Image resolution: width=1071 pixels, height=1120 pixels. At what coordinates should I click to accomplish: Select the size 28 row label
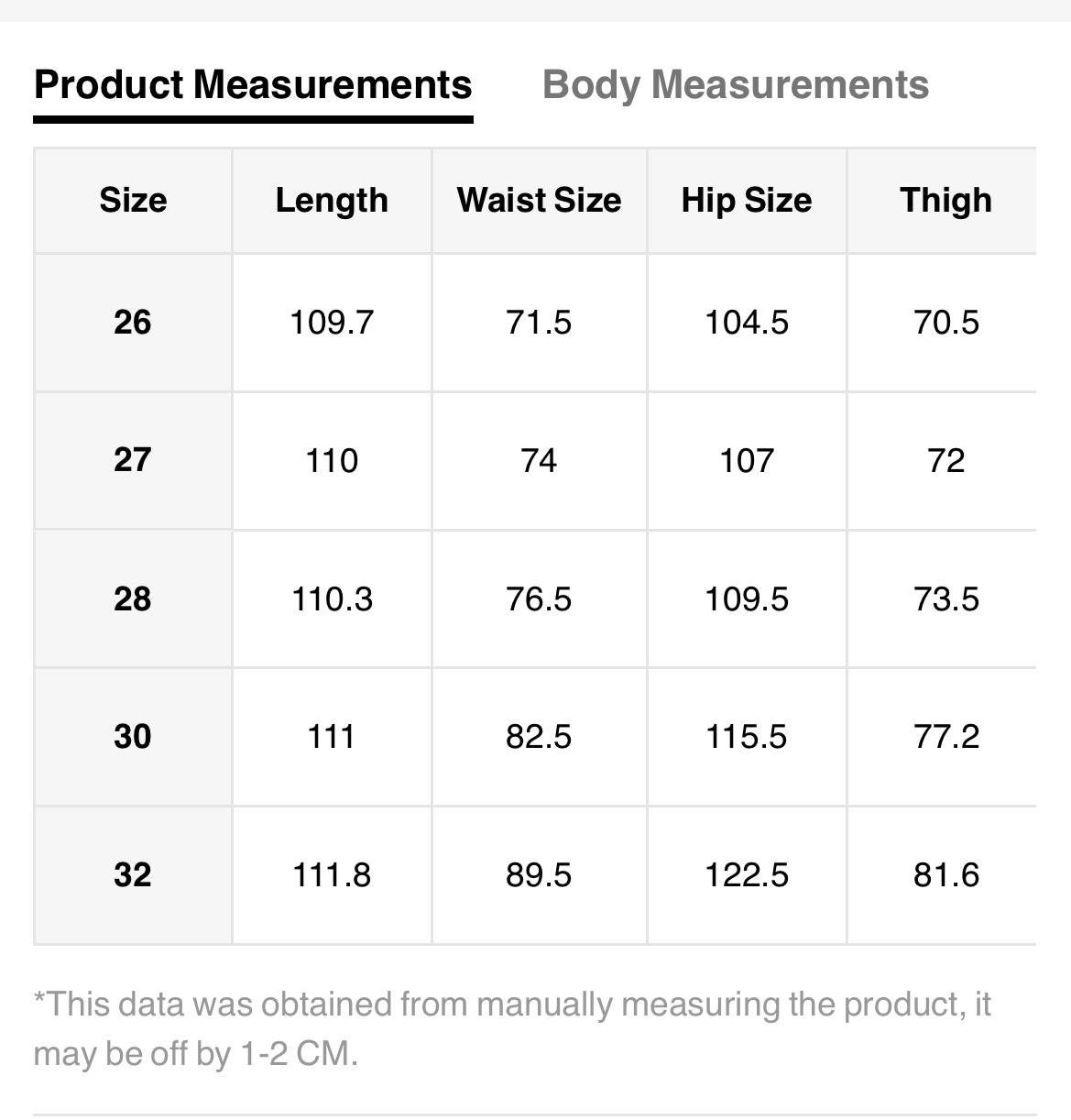click(133, 599)
